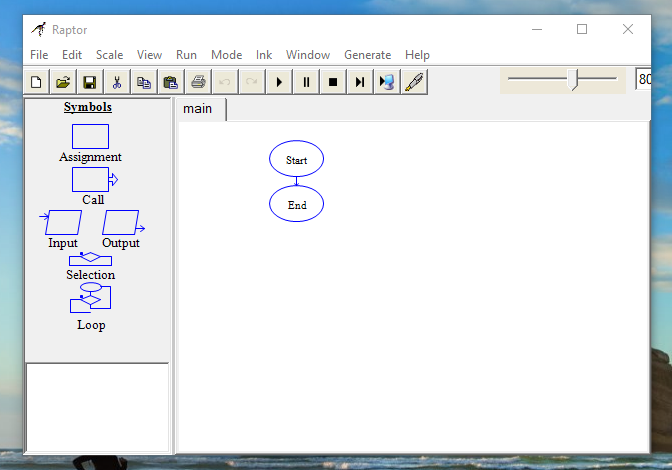
Task: Save the flowchart with the floppy disk icon
Action: (x=90, y=82)
